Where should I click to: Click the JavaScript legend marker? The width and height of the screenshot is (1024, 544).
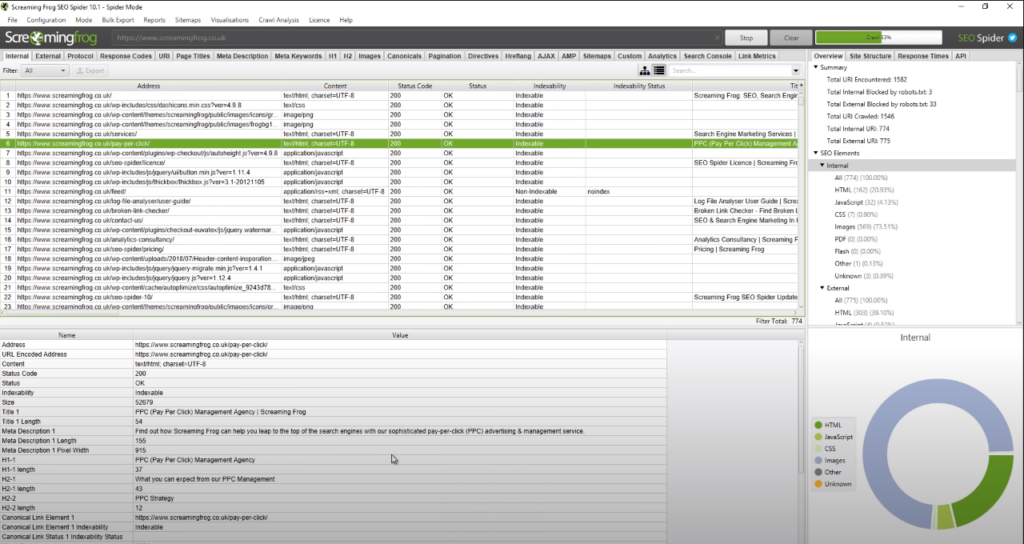[x=818, y=437]
